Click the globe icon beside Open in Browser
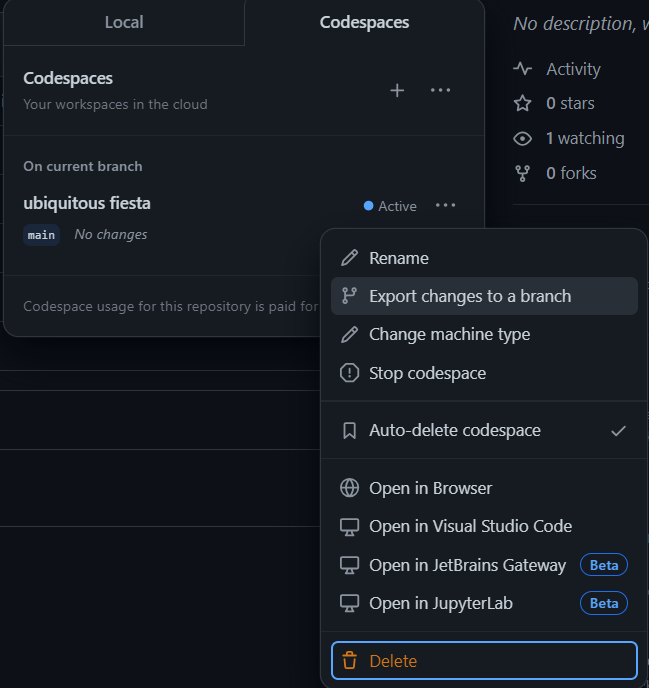649x688 pixels. point(349,488)
